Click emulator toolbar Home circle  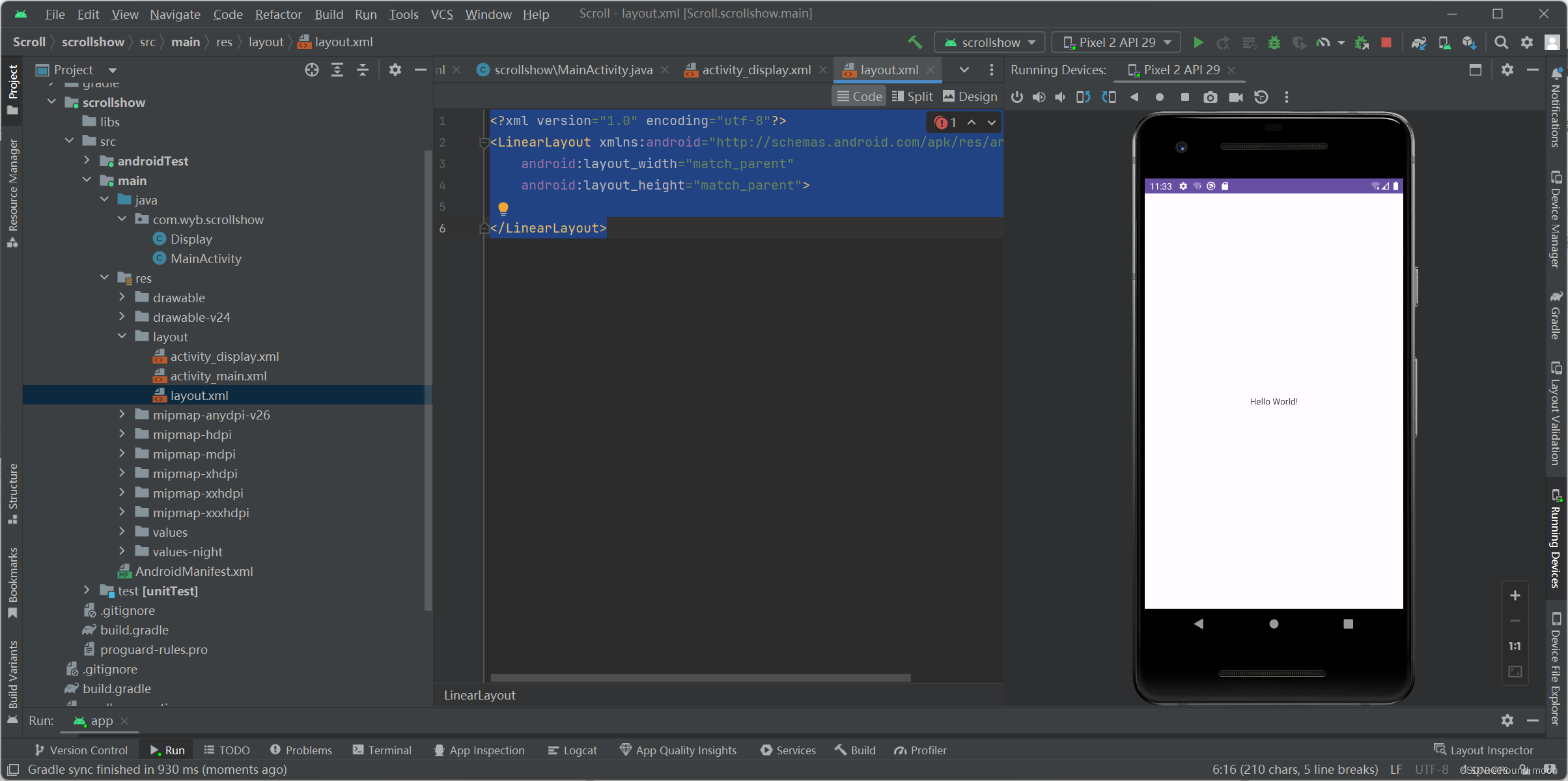[1160, 97]
